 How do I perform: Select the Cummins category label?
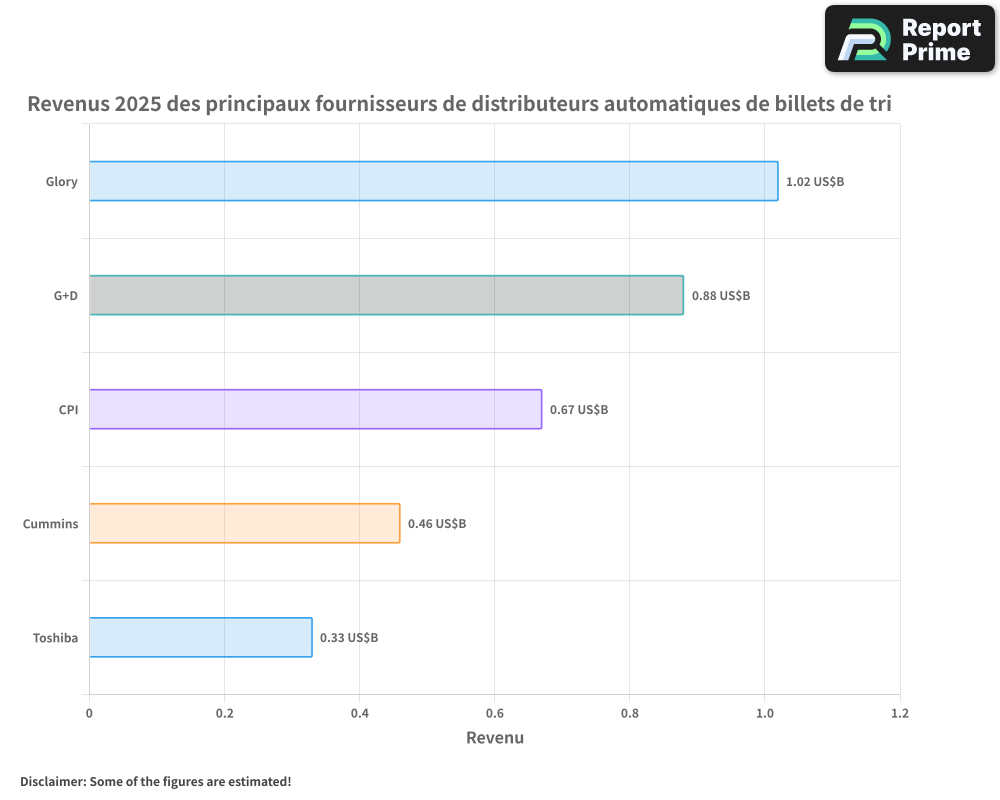51,523
